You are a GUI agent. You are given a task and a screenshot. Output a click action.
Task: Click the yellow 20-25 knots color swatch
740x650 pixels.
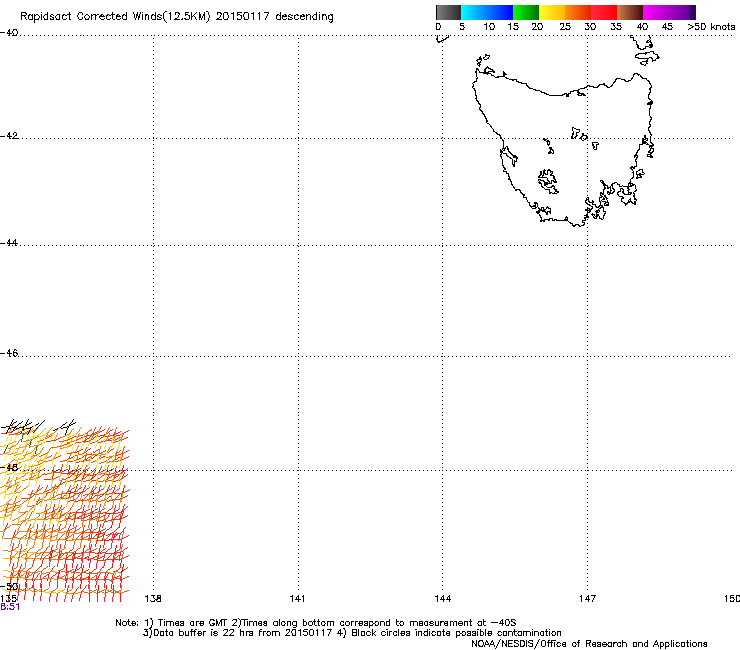tap(552, 12)
